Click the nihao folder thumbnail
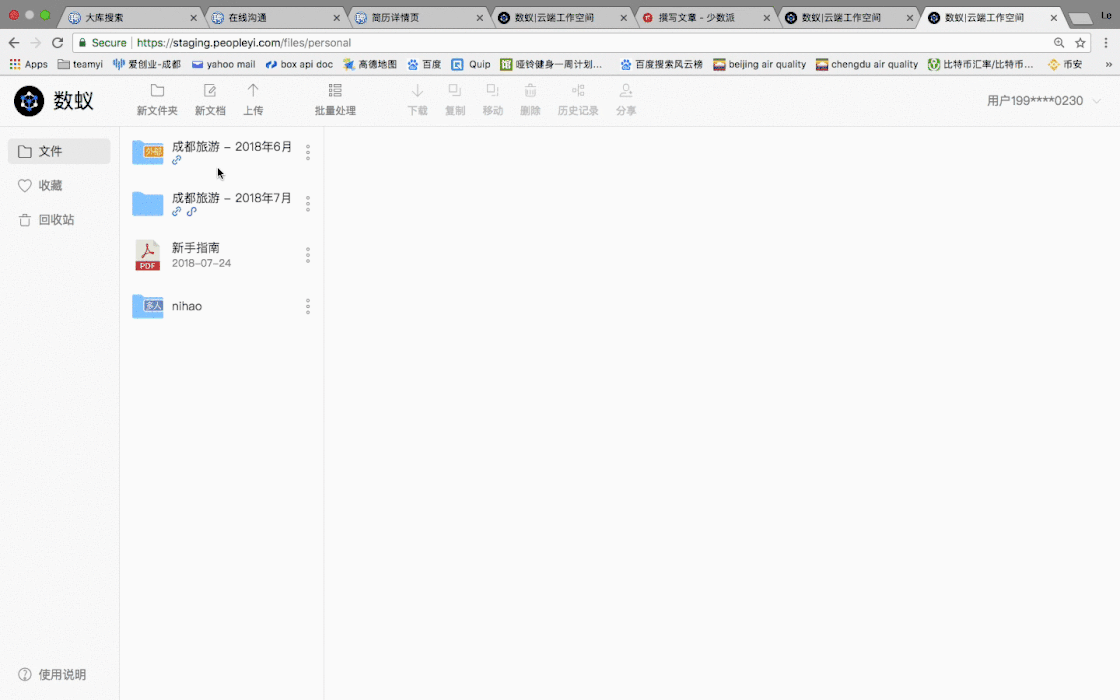The width and height of the screenshot is (1120, 700). click(148, 306)
